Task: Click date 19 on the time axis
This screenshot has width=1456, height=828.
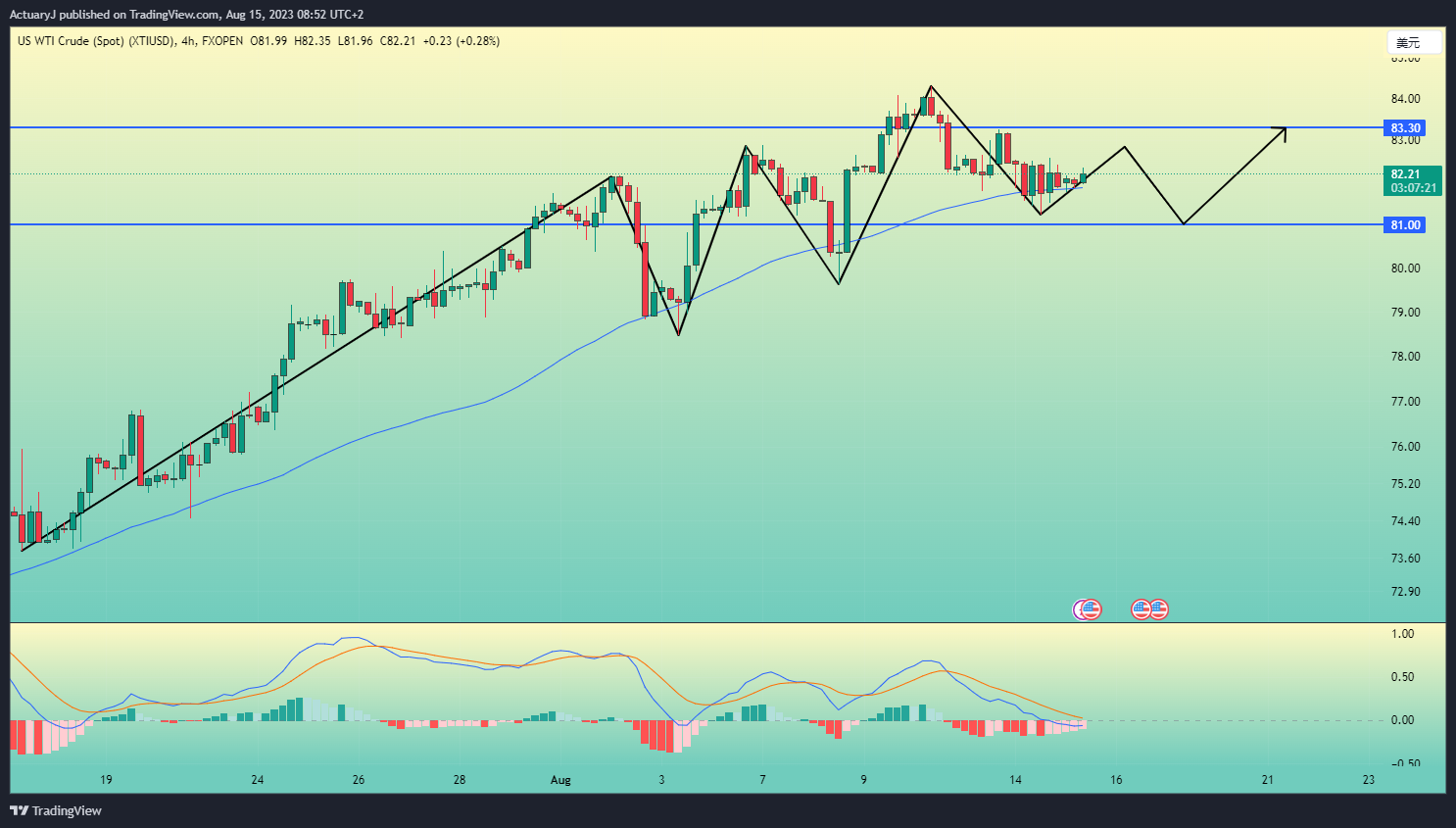Action: tap(106, 780)
